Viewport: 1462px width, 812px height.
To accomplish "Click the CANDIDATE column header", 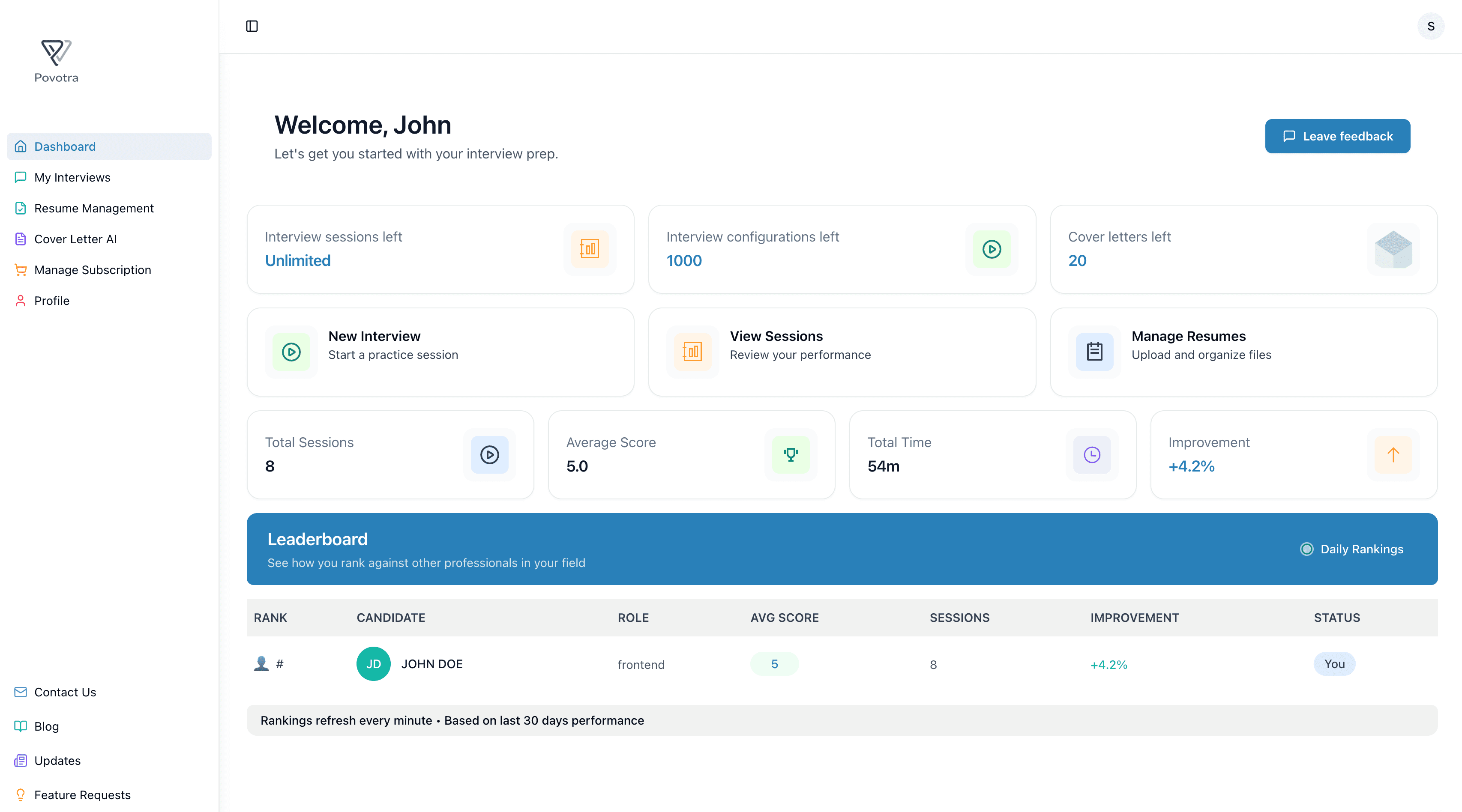I will tap(390, 618).
